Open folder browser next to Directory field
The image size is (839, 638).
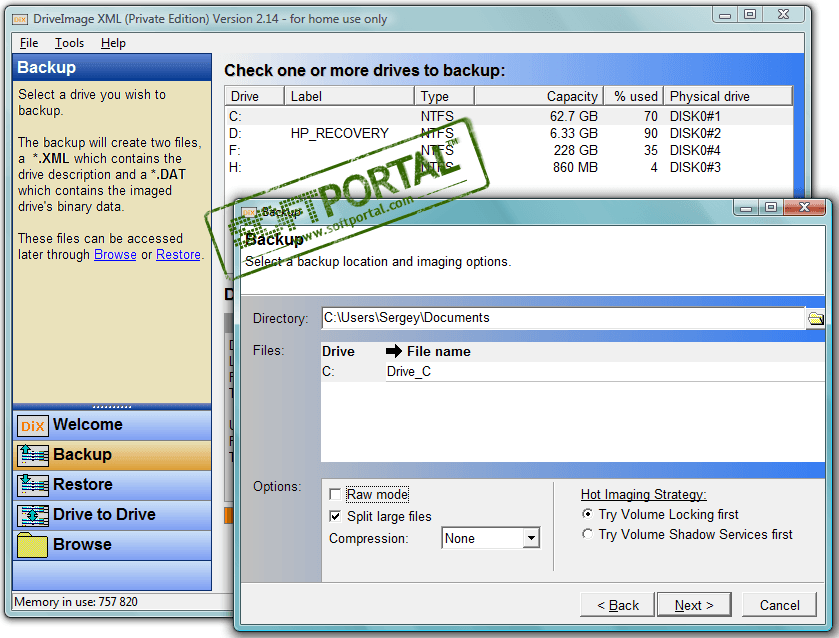[815, 318]
